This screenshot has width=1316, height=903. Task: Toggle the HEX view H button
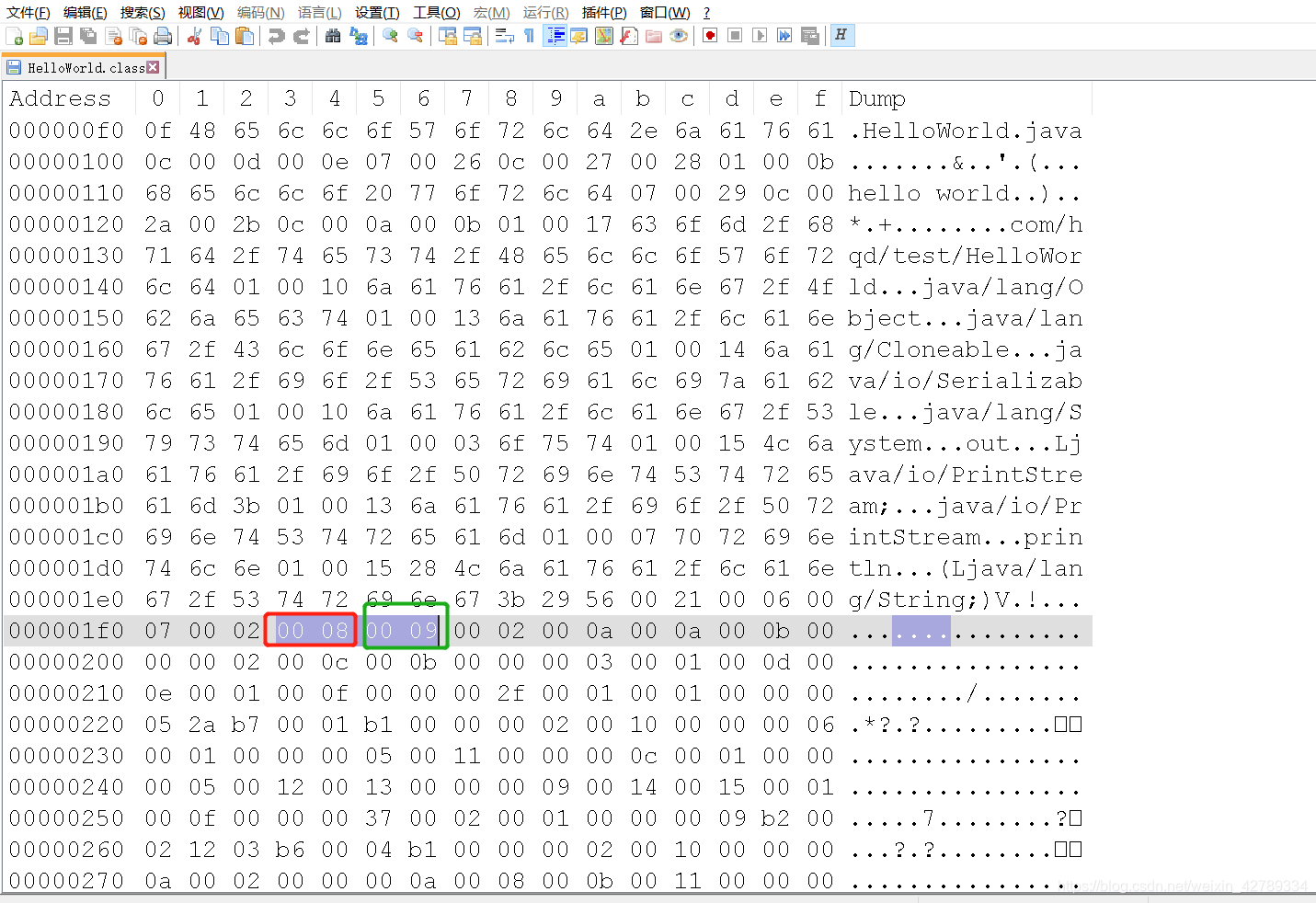point(841,36)
